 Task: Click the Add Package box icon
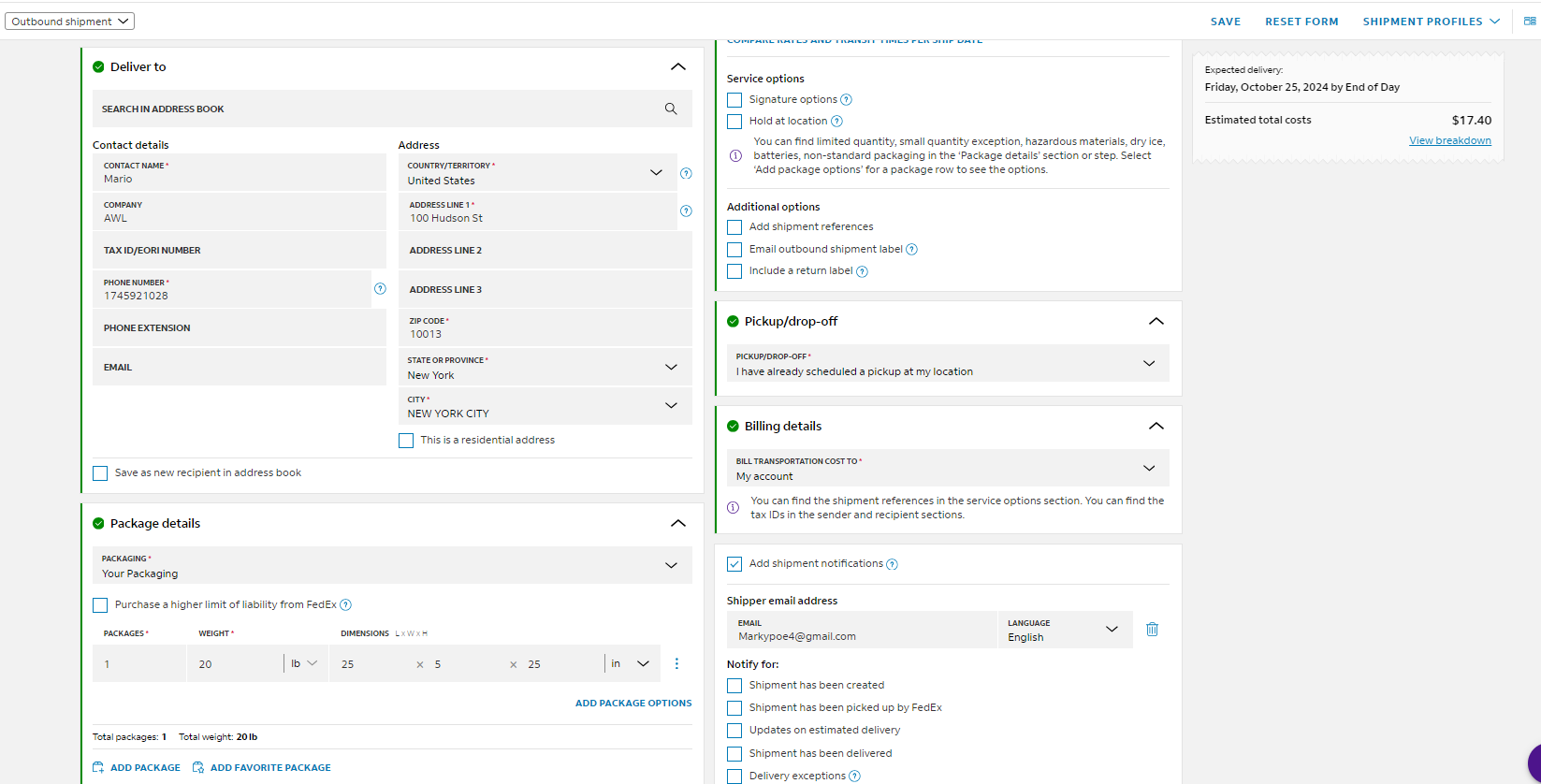click(x=98, y=767)
